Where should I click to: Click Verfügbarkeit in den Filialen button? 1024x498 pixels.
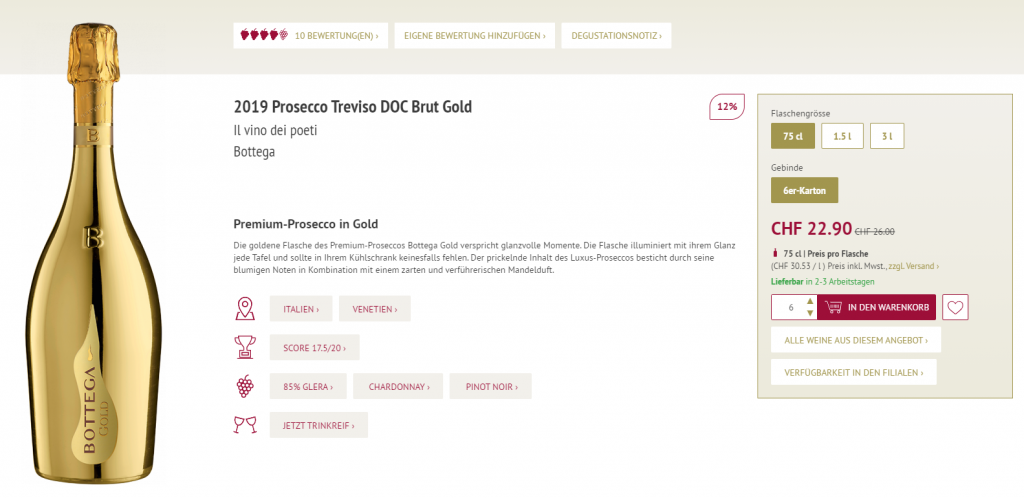point(853,372)
